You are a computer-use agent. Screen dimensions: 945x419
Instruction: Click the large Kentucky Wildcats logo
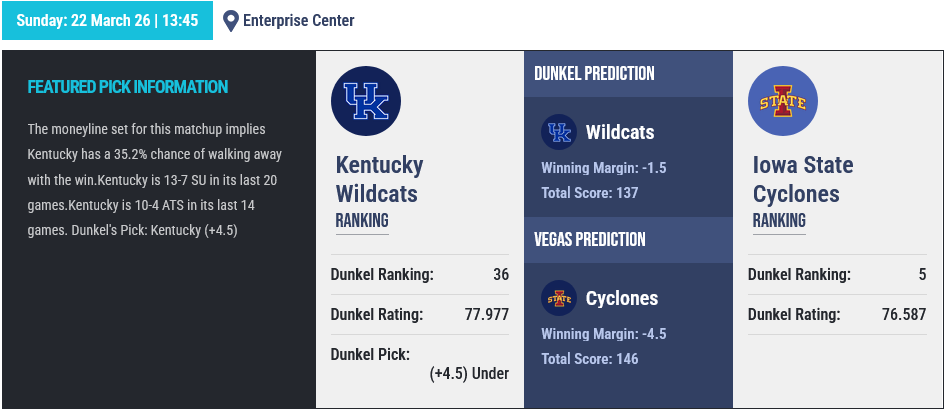(x=366, y=101)
